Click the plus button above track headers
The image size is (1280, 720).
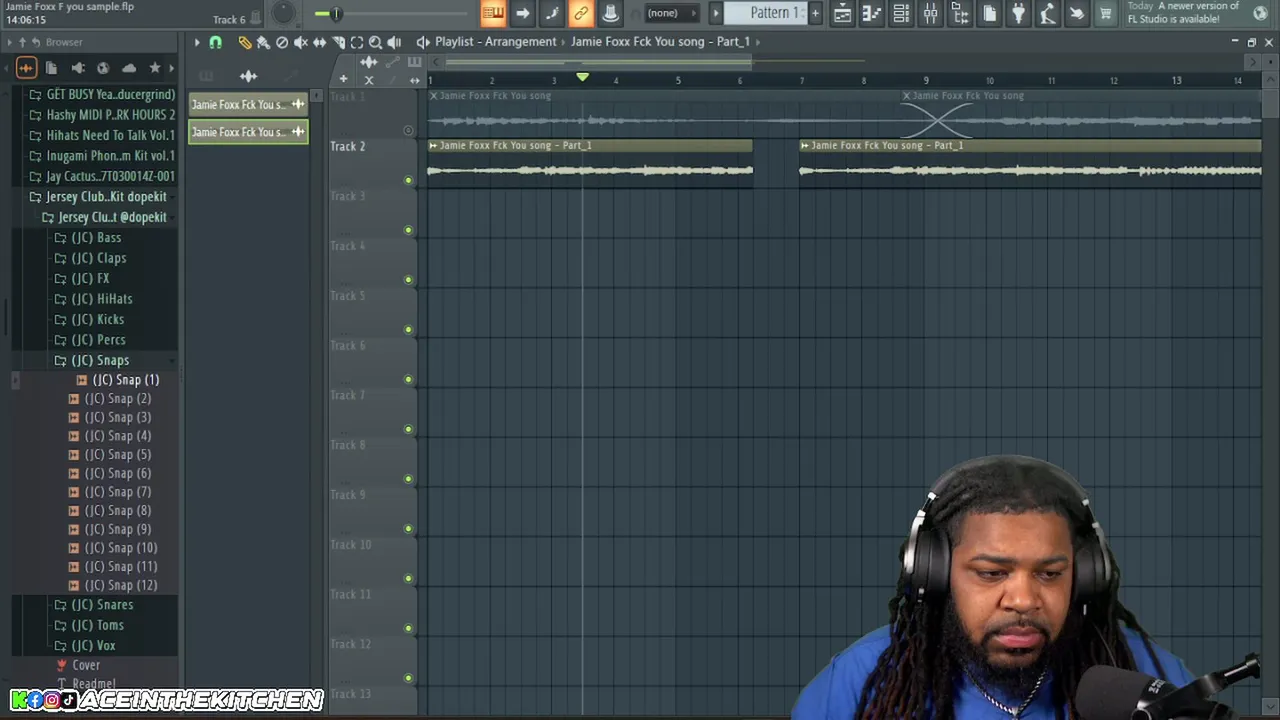pos(343,79)
